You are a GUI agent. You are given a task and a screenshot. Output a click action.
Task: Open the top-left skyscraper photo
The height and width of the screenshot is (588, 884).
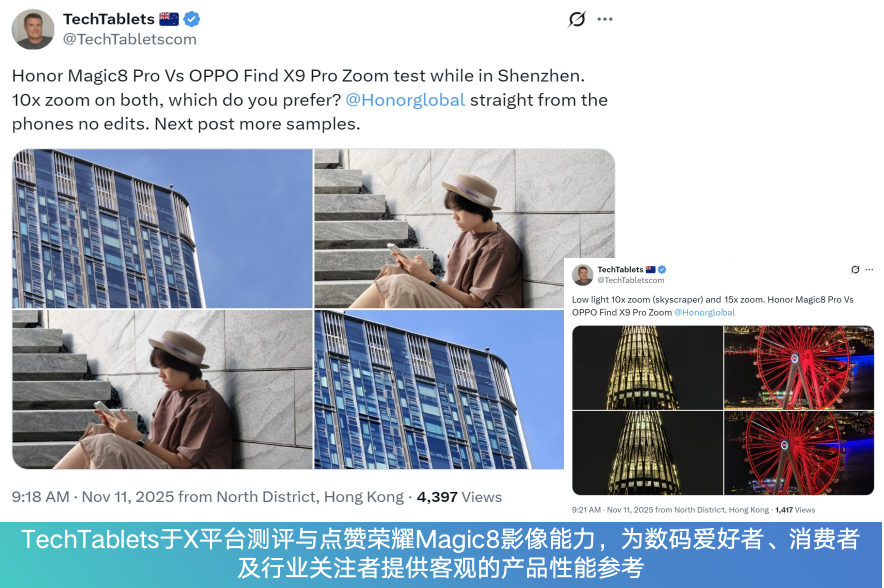click(162, 228)
